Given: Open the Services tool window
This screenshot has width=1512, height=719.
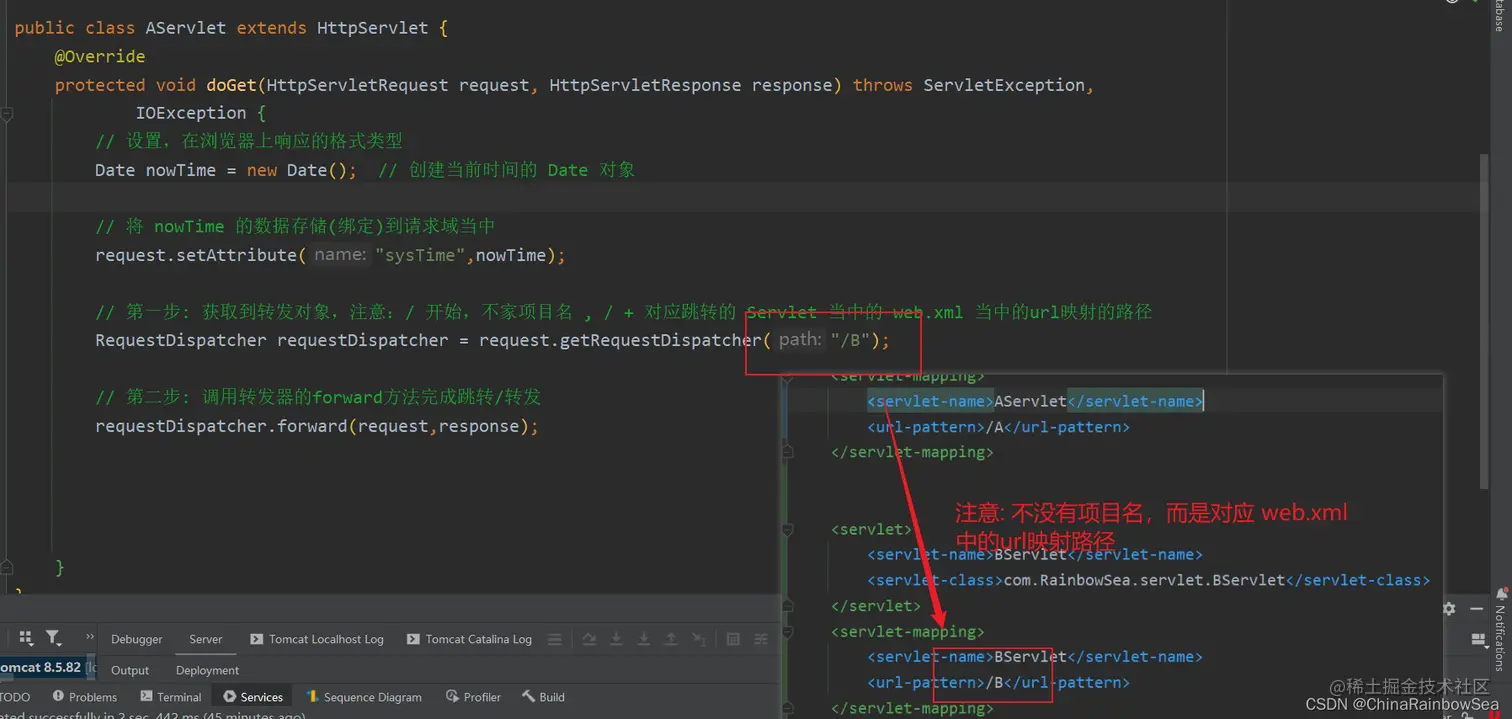Looking at the screenshot, I should pos(253,697).
